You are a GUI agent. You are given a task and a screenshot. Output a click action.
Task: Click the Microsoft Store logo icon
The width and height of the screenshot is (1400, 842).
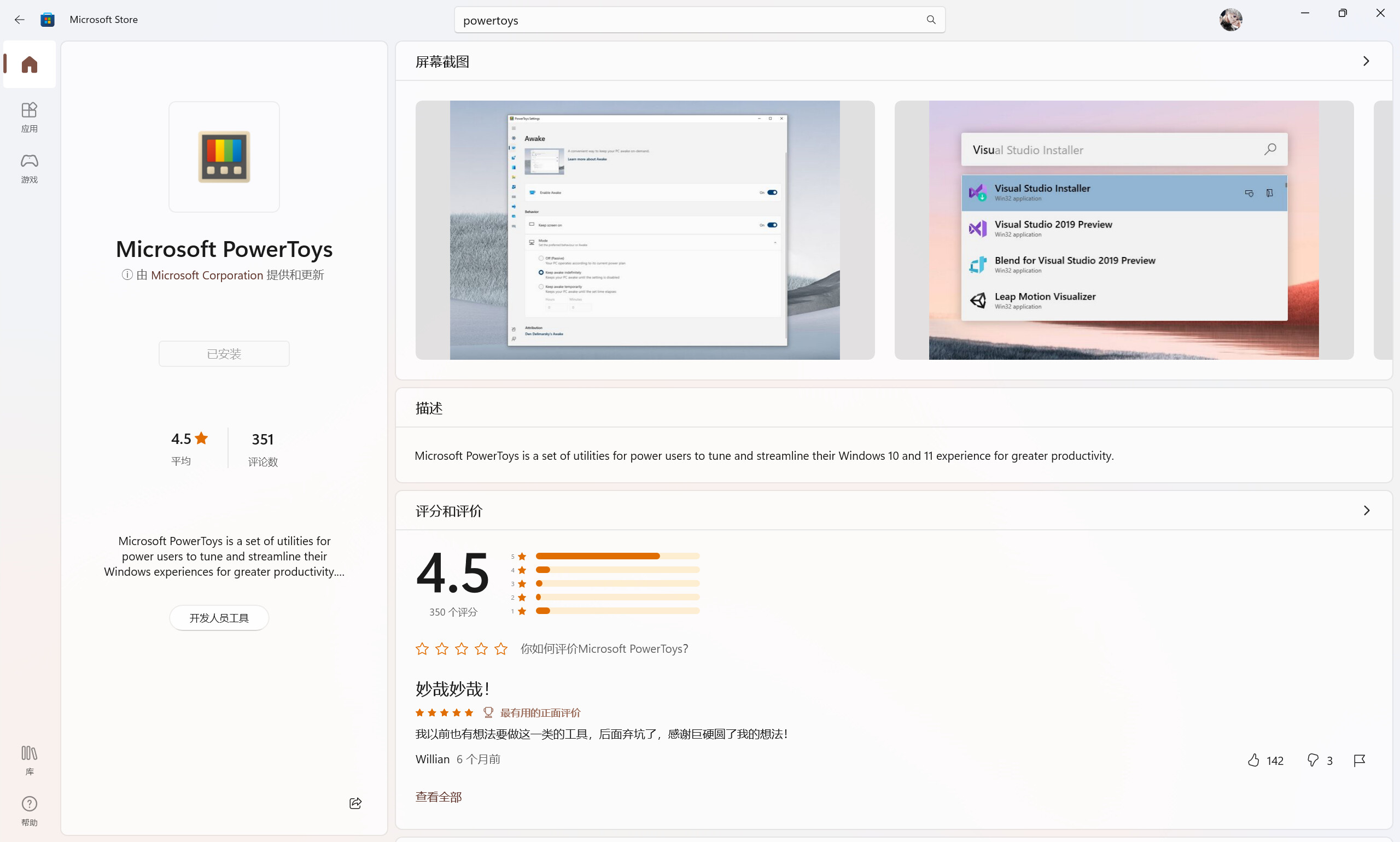(48, 20)
